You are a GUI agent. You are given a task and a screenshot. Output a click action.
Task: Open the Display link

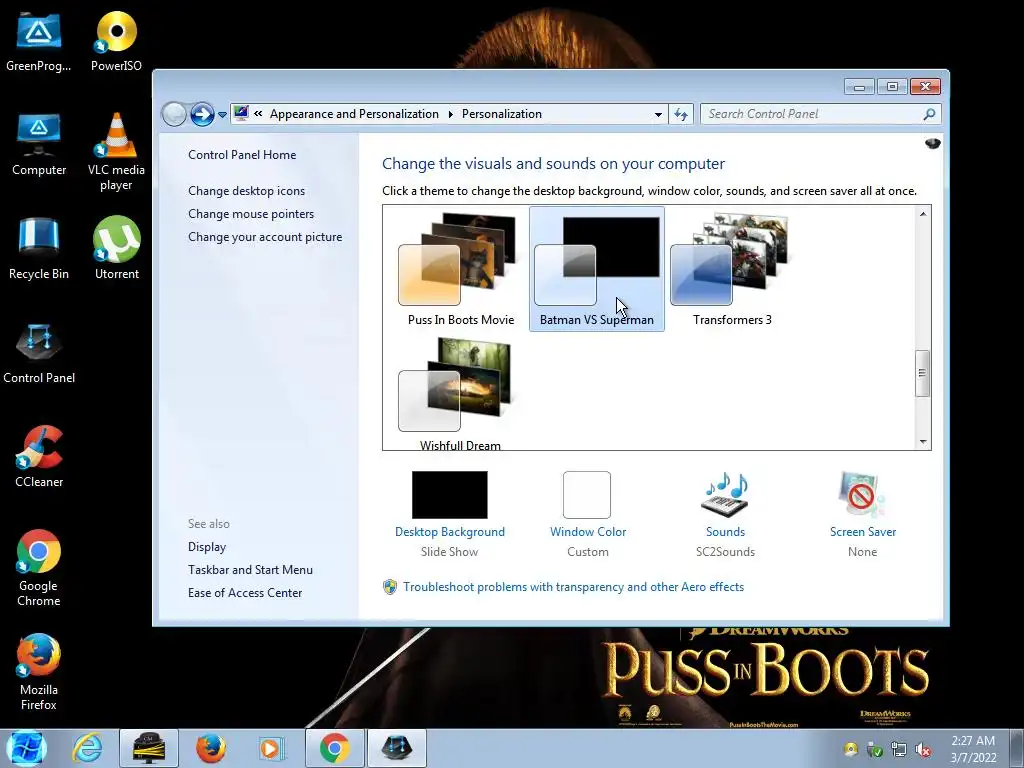[206, 547]
